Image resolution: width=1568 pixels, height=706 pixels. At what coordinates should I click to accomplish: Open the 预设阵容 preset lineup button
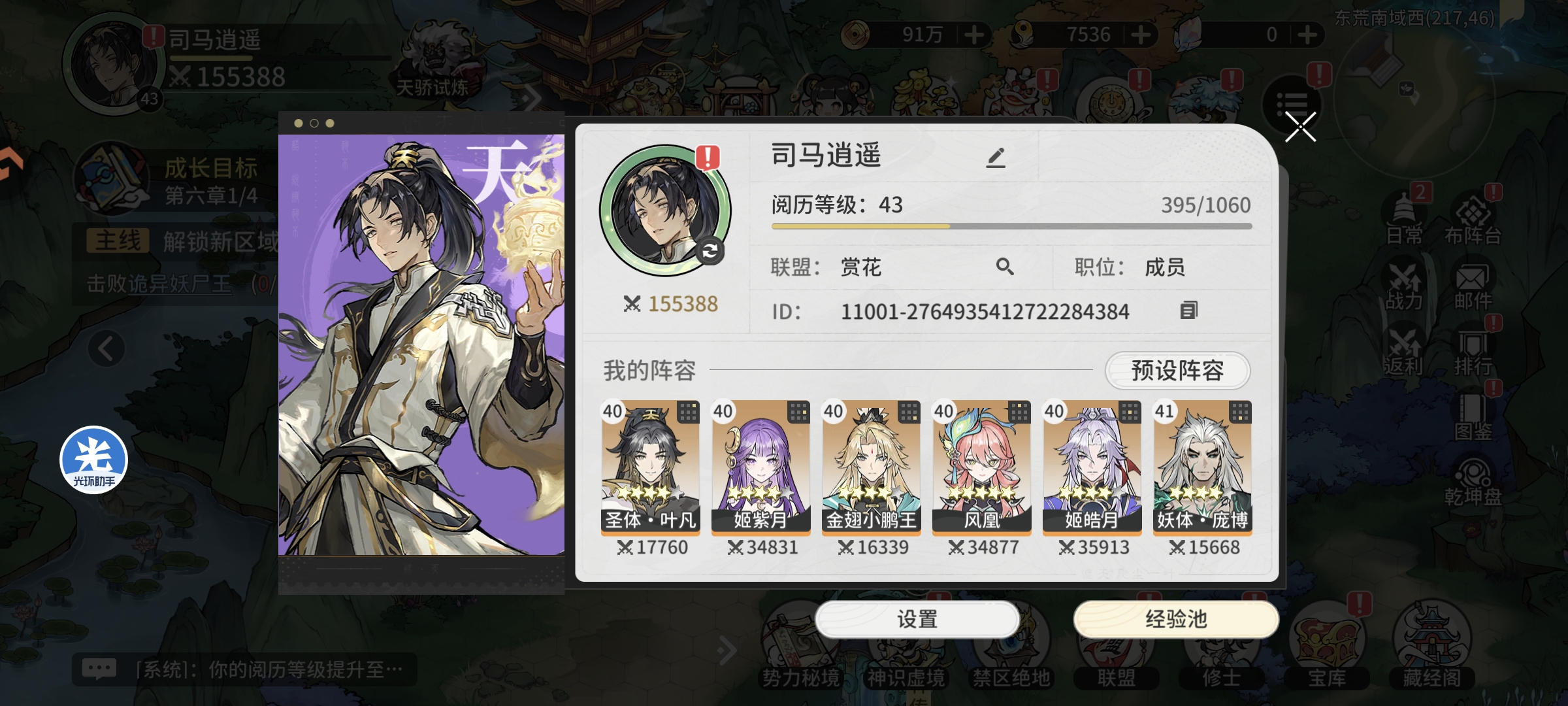(x=1177, y=371)
